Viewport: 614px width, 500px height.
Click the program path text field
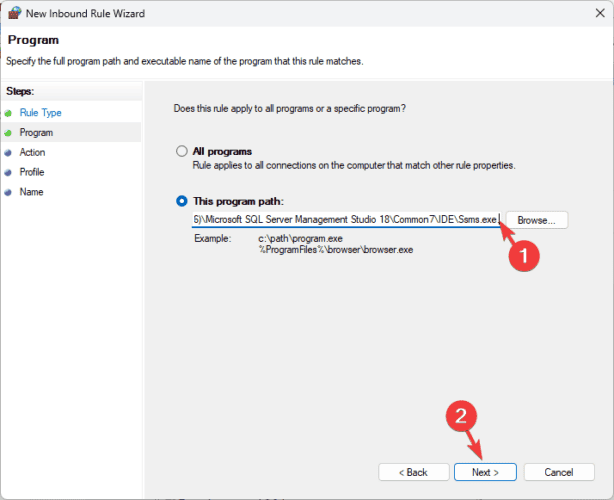click(x=346, y=220)
